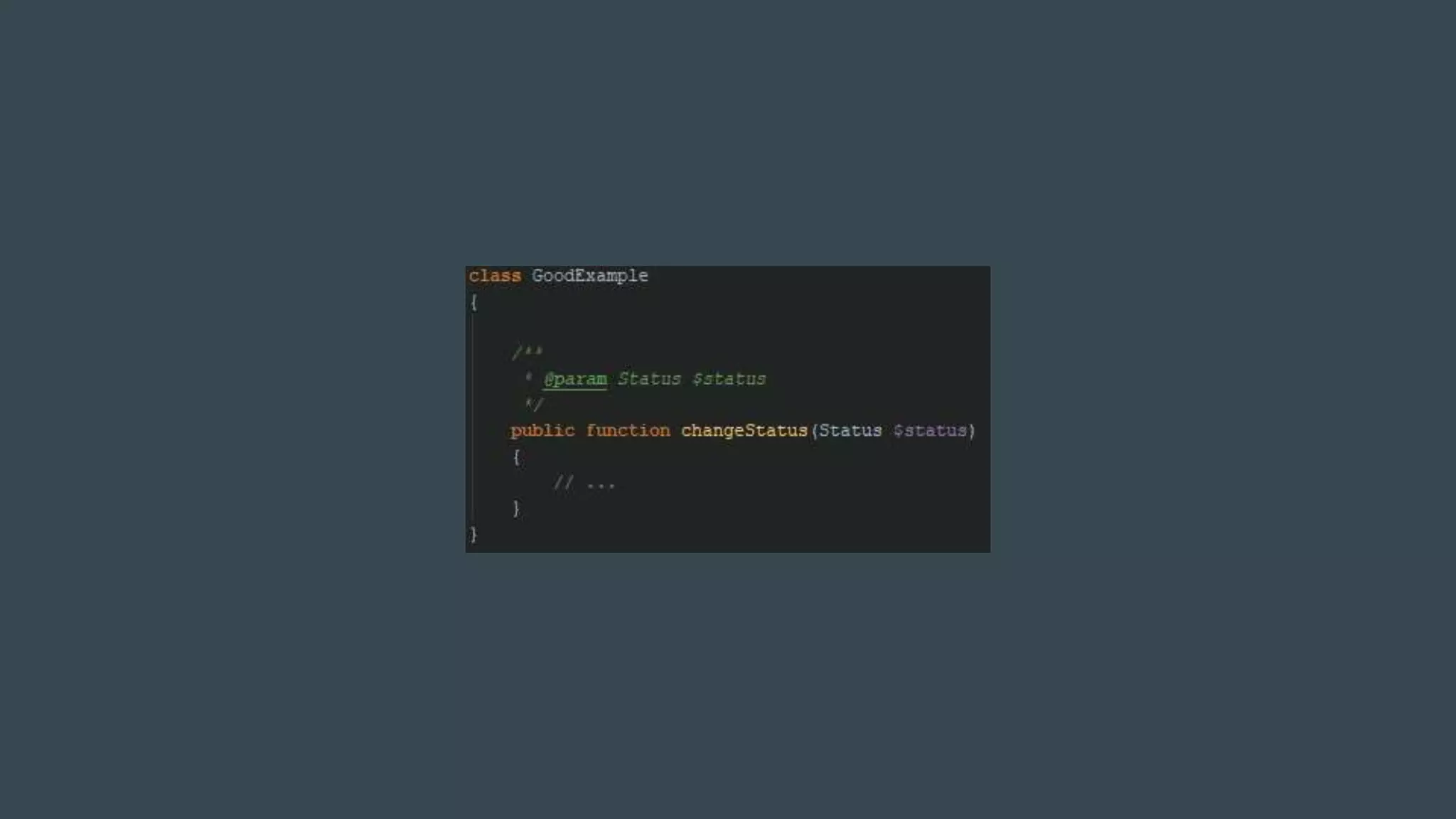Click the method's opening curly brace
Image resolution: width=1456 pixels, height=819 pixels.
click(517, 456)
